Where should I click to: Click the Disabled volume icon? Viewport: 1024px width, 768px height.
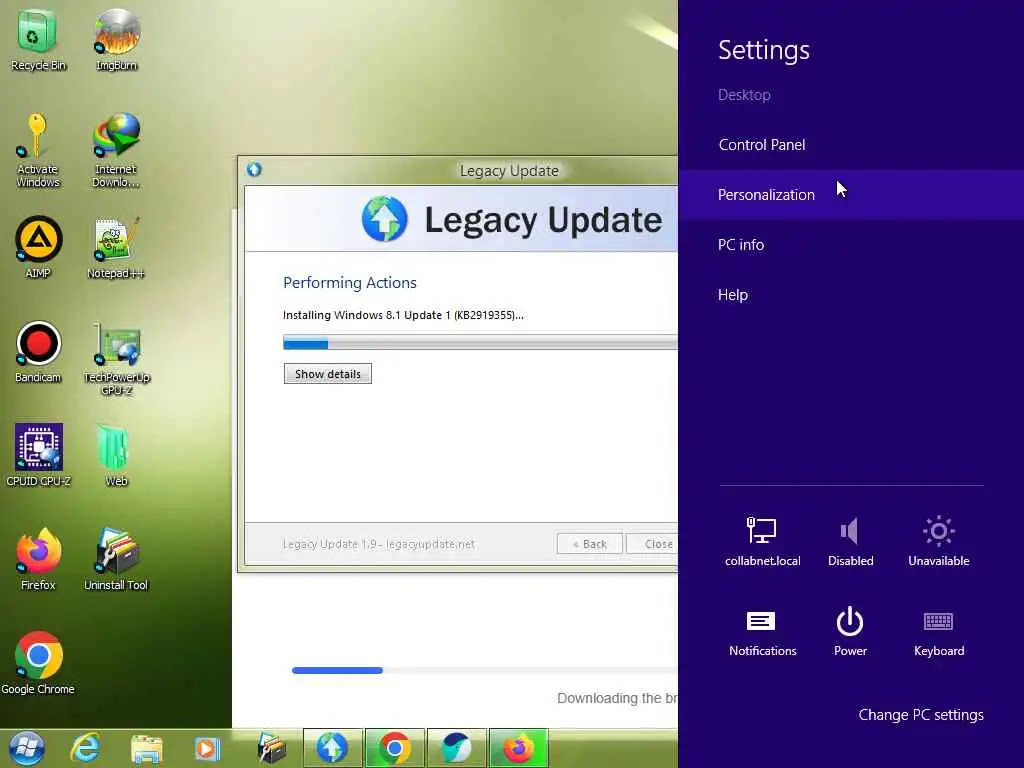[x=850, y=541]
